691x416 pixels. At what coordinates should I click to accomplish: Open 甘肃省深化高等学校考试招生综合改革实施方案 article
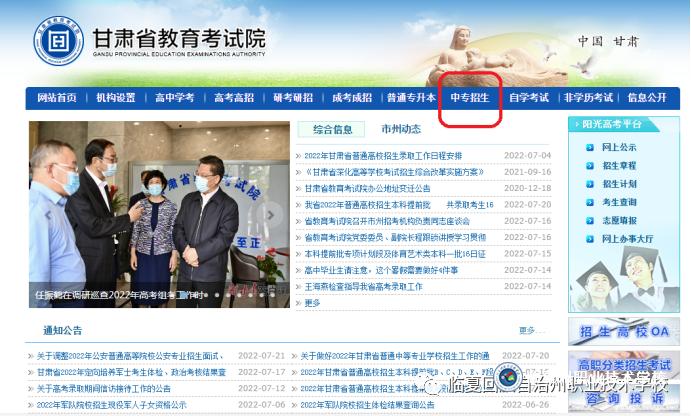394,172
